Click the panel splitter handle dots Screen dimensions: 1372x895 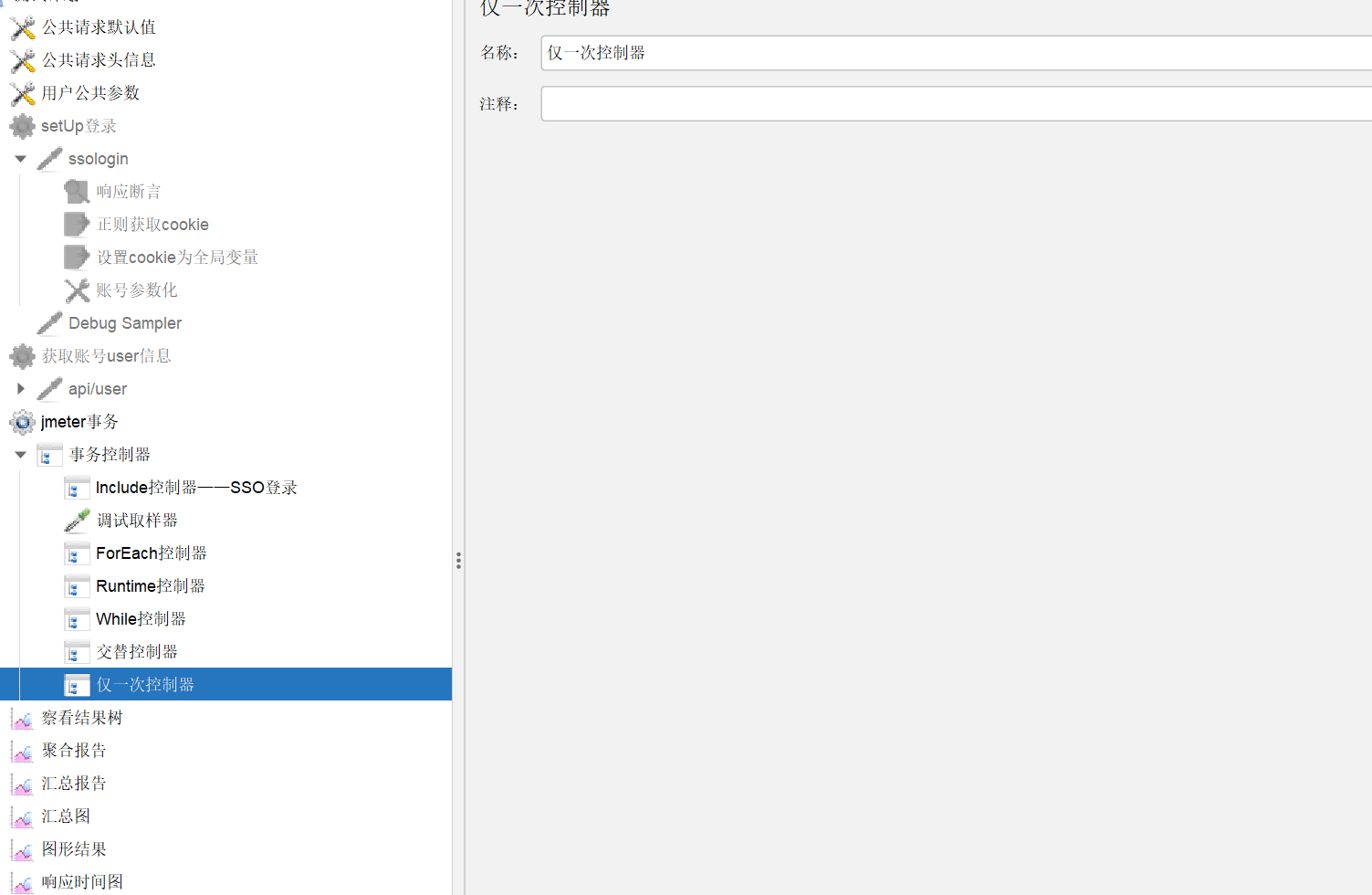(458, 560)
